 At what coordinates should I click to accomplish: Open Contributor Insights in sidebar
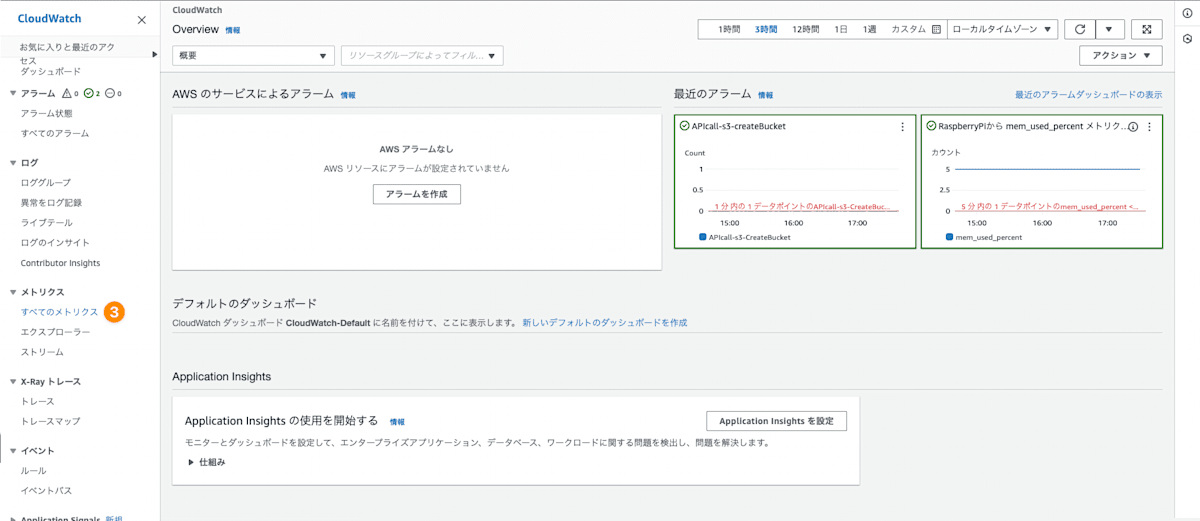pos(61,263)
